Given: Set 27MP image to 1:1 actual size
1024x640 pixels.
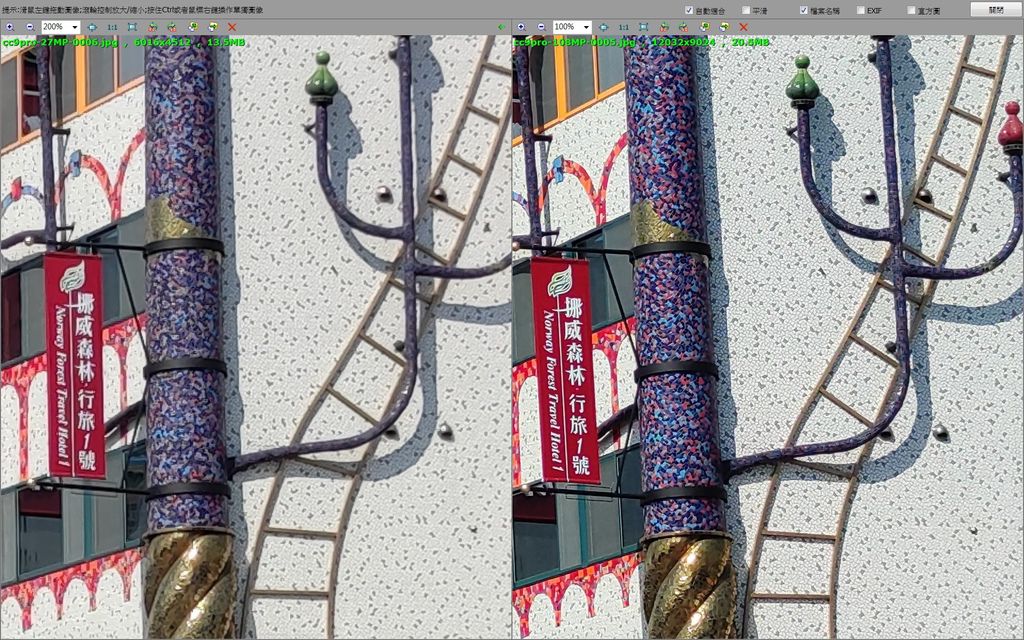Looking at the screenshot, I should tap(112, 27).
